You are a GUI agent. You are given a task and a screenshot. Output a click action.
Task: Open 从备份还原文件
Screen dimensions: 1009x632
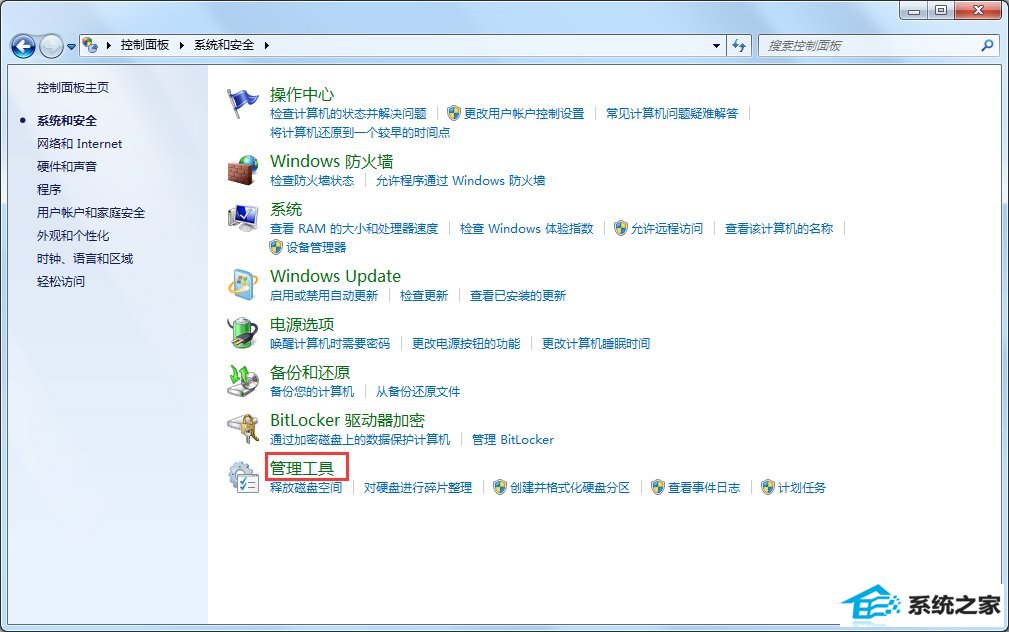(x=418, y=391)
